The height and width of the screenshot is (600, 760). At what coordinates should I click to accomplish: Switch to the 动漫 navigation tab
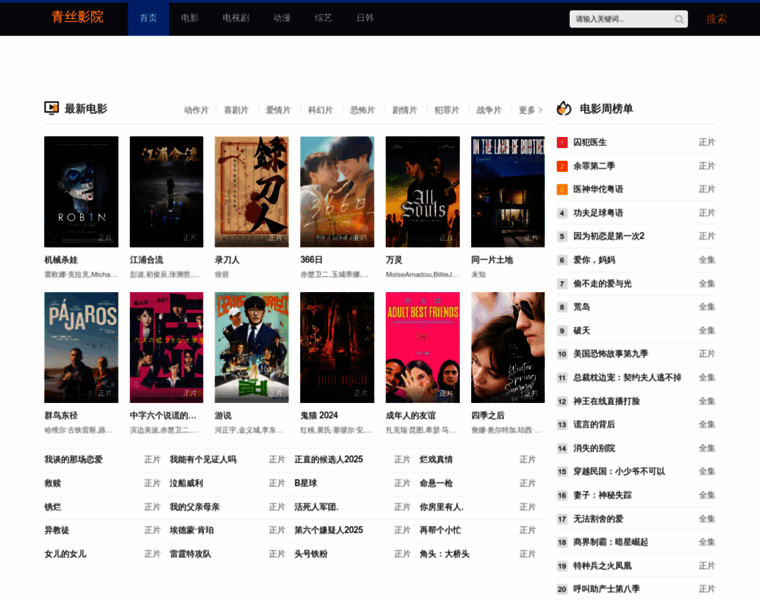[282, 18]
